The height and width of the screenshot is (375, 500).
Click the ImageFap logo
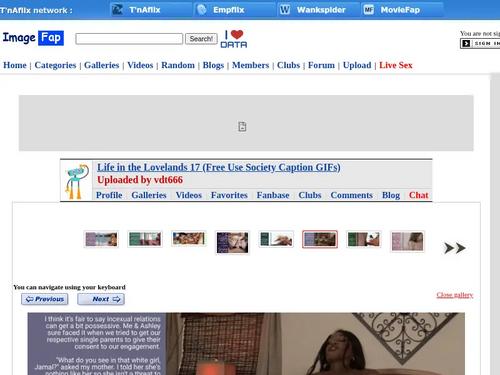click(x=33, y=38)
